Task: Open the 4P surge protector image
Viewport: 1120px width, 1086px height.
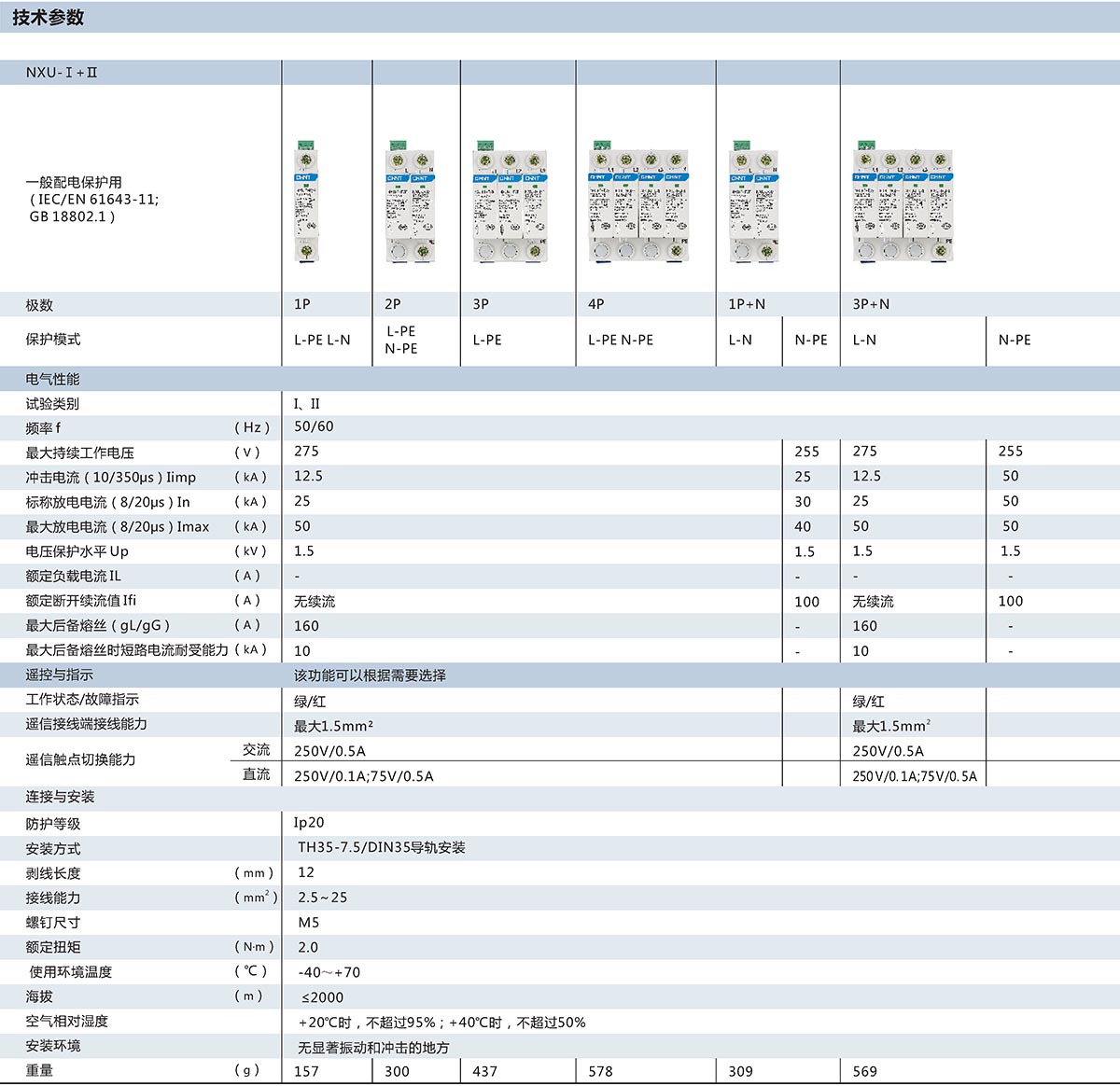Action: pyautogui.click(x=639, y=202)
